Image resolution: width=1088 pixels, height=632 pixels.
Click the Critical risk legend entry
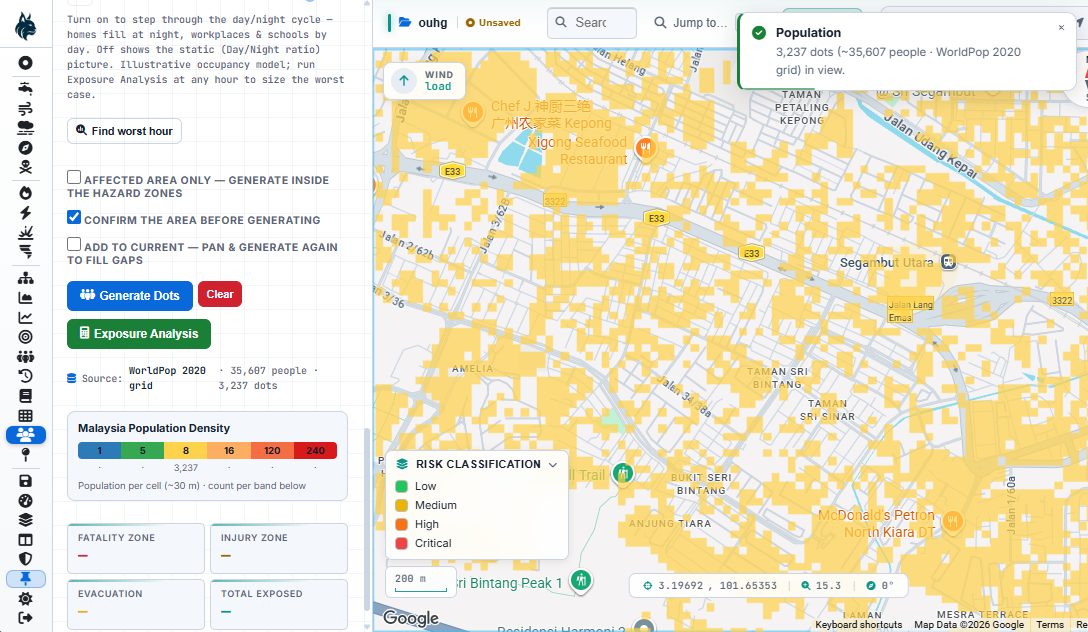[423, 543]
